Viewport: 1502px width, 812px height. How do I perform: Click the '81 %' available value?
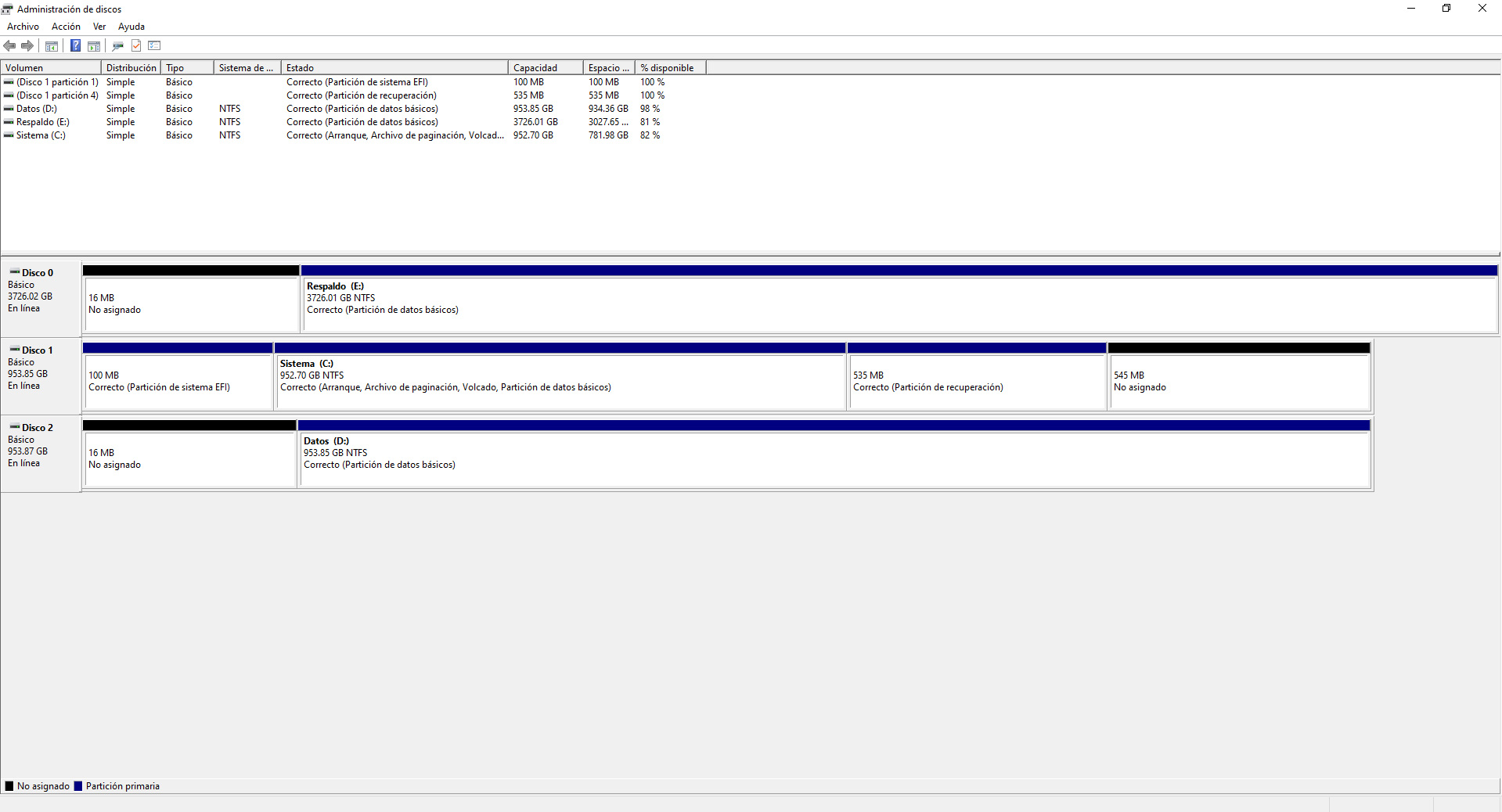pyautogui.click(x=650, y=122)
